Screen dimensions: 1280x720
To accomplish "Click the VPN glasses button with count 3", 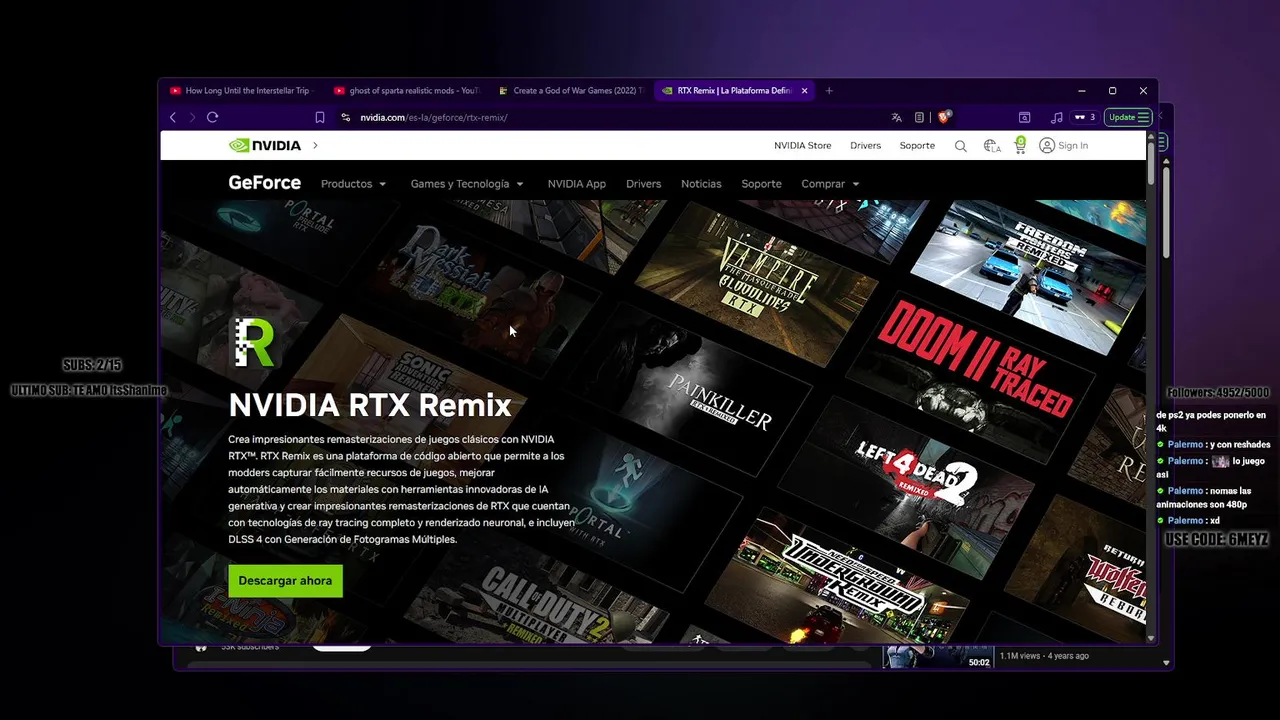I will tap(1085, 117).
